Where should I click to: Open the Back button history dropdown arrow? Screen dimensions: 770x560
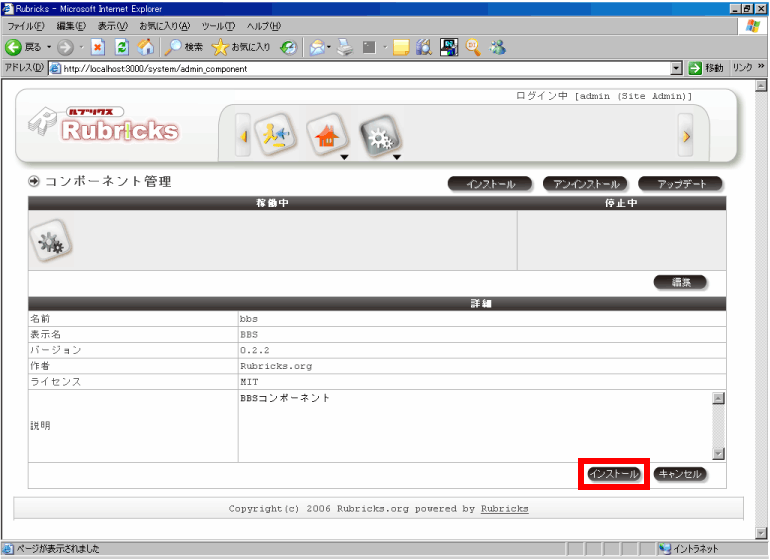(49, 47)
